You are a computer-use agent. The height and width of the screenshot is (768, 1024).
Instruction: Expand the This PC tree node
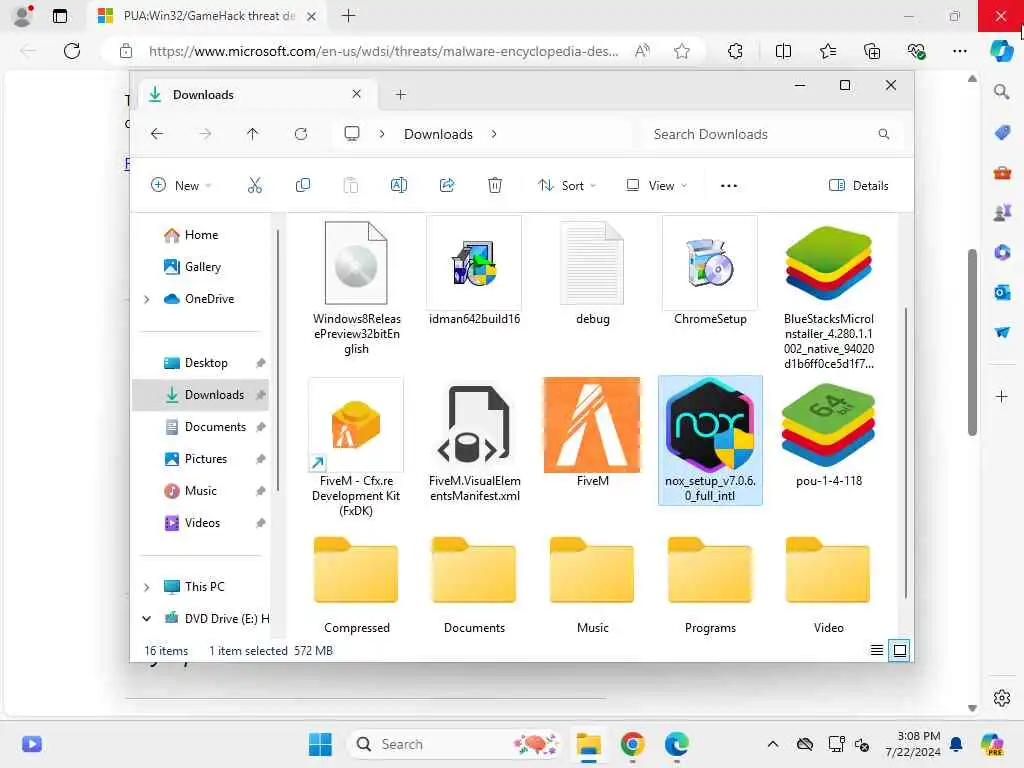(x=146, y=587)
